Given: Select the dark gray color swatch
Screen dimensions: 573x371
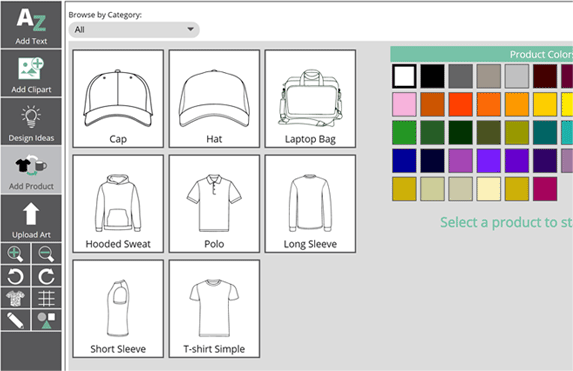Looking at the screenshot, I should coord(460,76).
